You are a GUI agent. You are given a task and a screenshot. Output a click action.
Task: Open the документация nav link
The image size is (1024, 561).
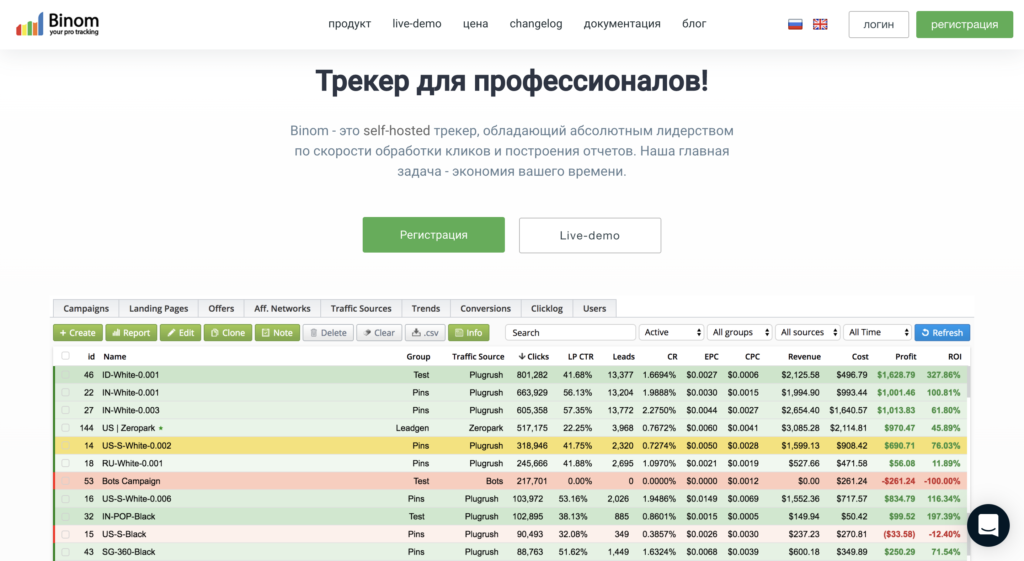622,24
